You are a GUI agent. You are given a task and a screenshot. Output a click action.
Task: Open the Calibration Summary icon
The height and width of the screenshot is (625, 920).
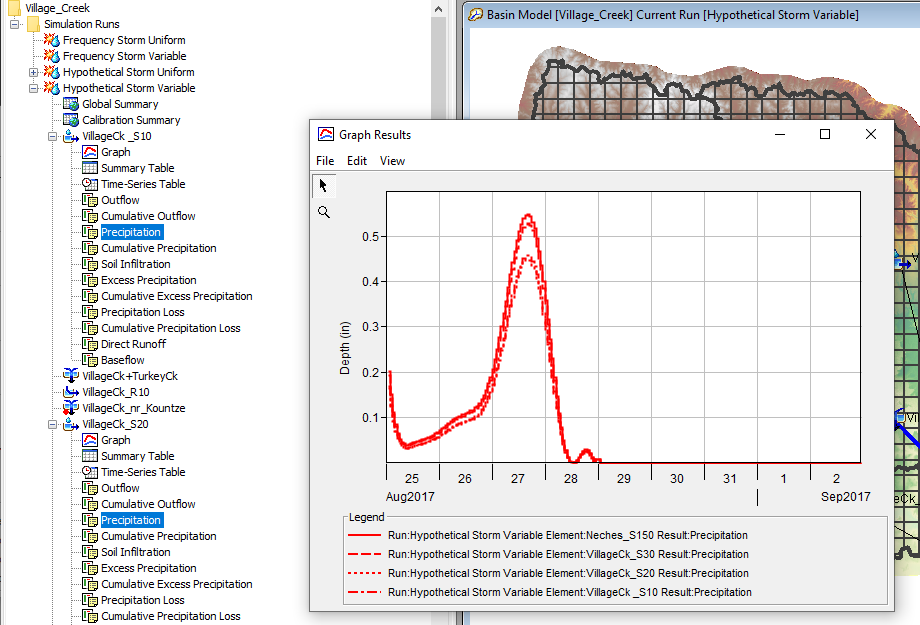pos(71,120)
